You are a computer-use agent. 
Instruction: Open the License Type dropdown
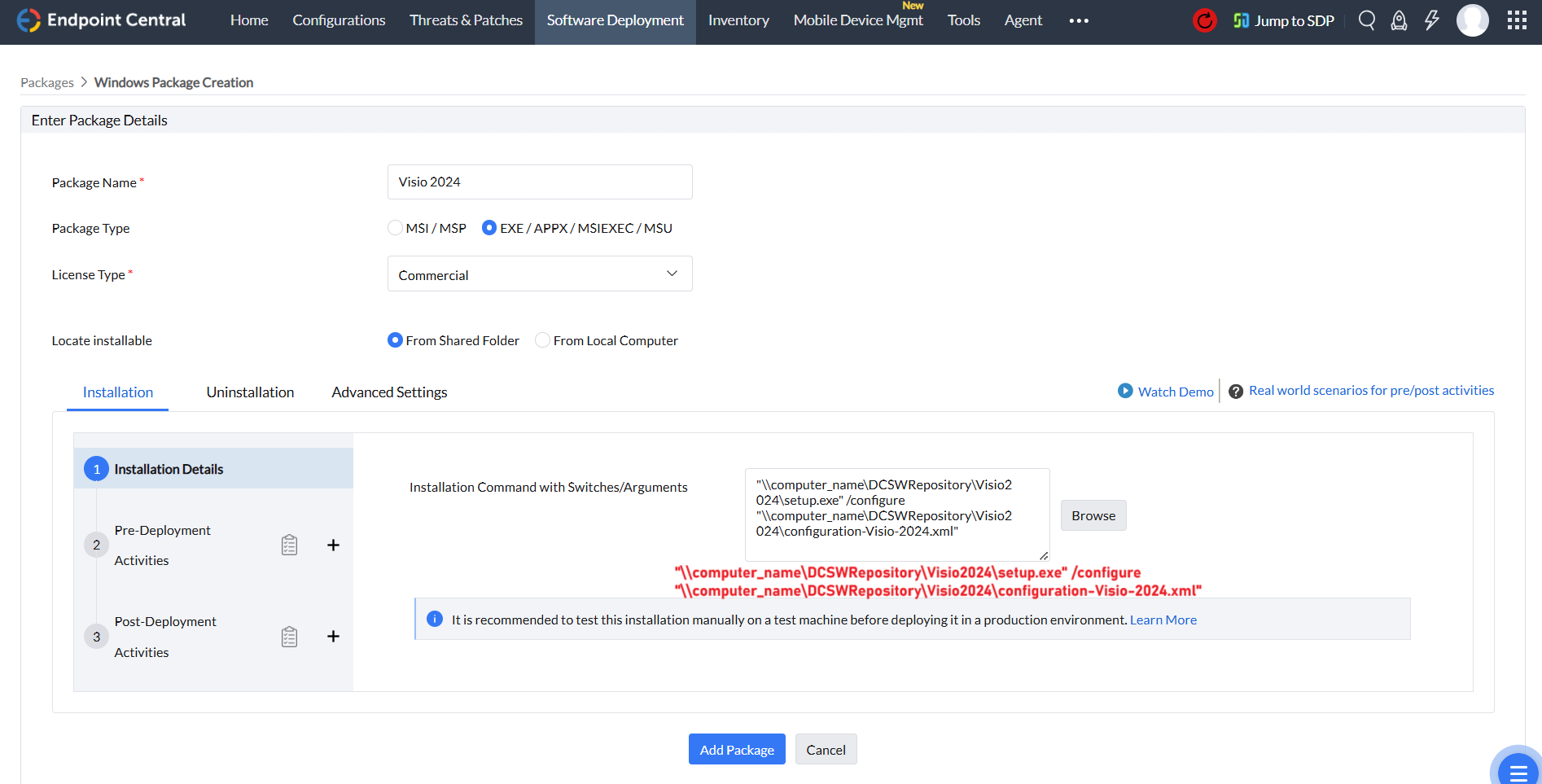540,274
